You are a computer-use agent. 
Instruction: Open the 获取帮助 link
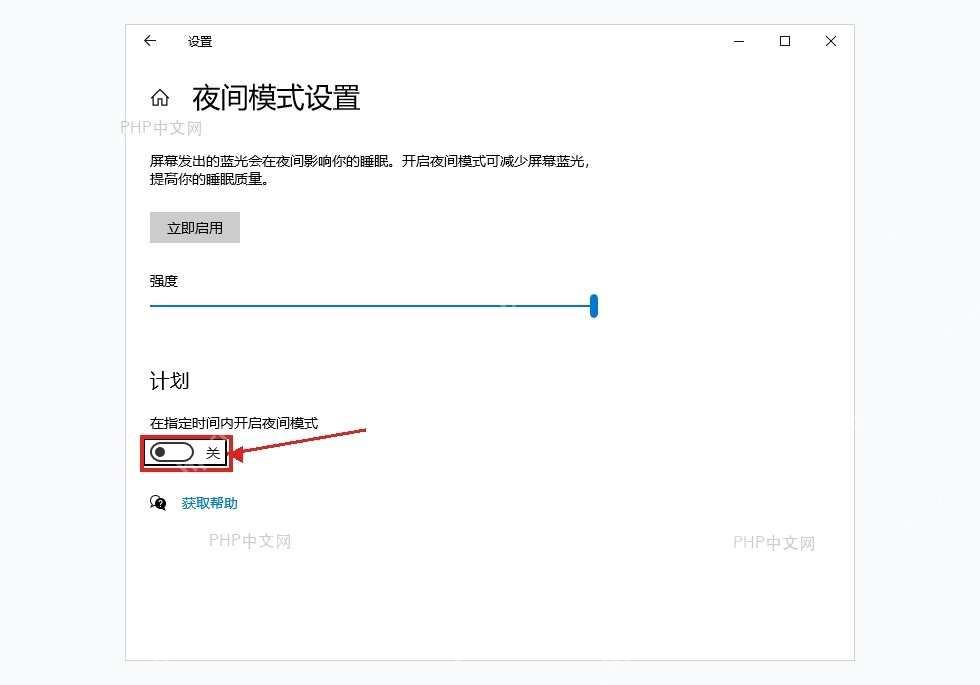point(209,503)
